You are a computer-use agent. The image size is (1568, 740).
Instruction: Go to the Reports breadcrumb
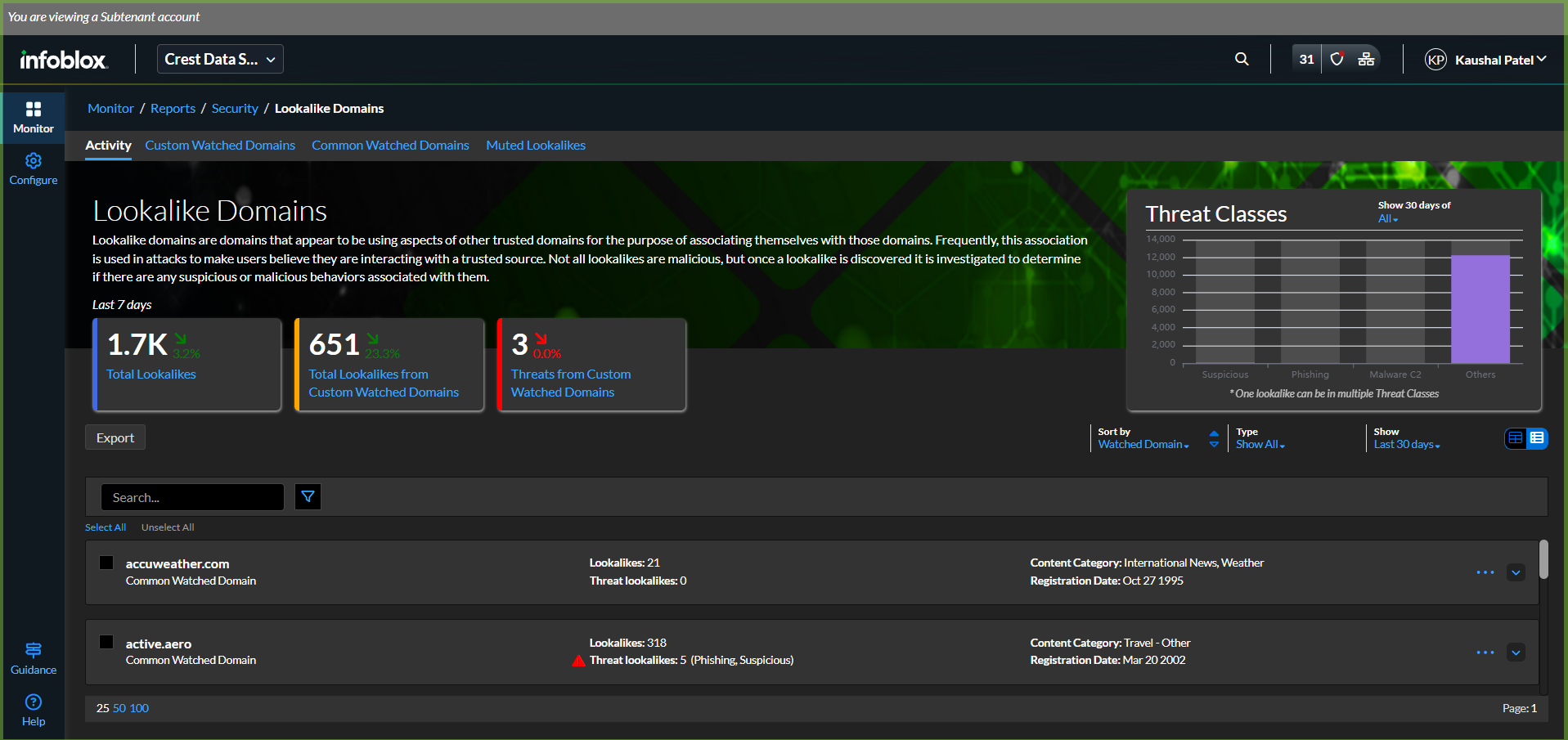tap(173, 109)
